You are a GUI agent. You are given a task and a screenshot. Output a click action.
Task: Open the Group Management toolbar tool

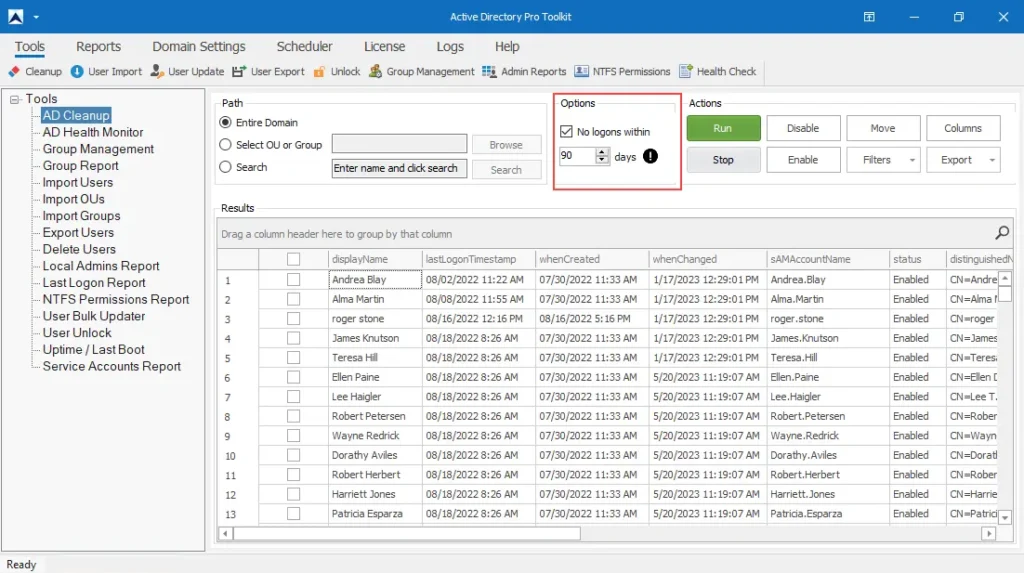(x=421, y=72)
